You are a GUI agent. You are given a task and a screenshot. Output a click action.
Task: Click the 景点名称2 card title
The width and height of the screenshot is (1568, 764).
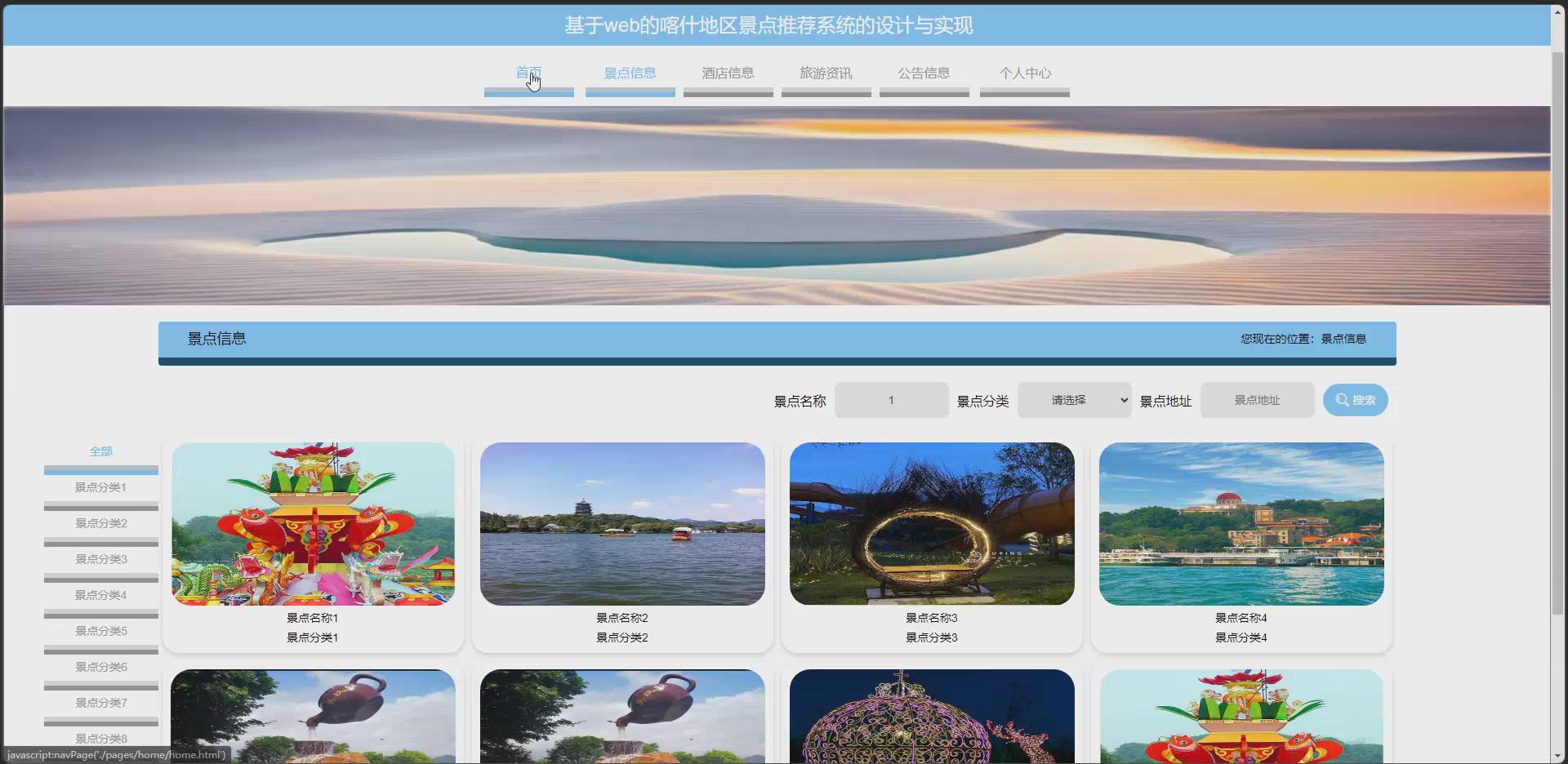tap(622, 618)
